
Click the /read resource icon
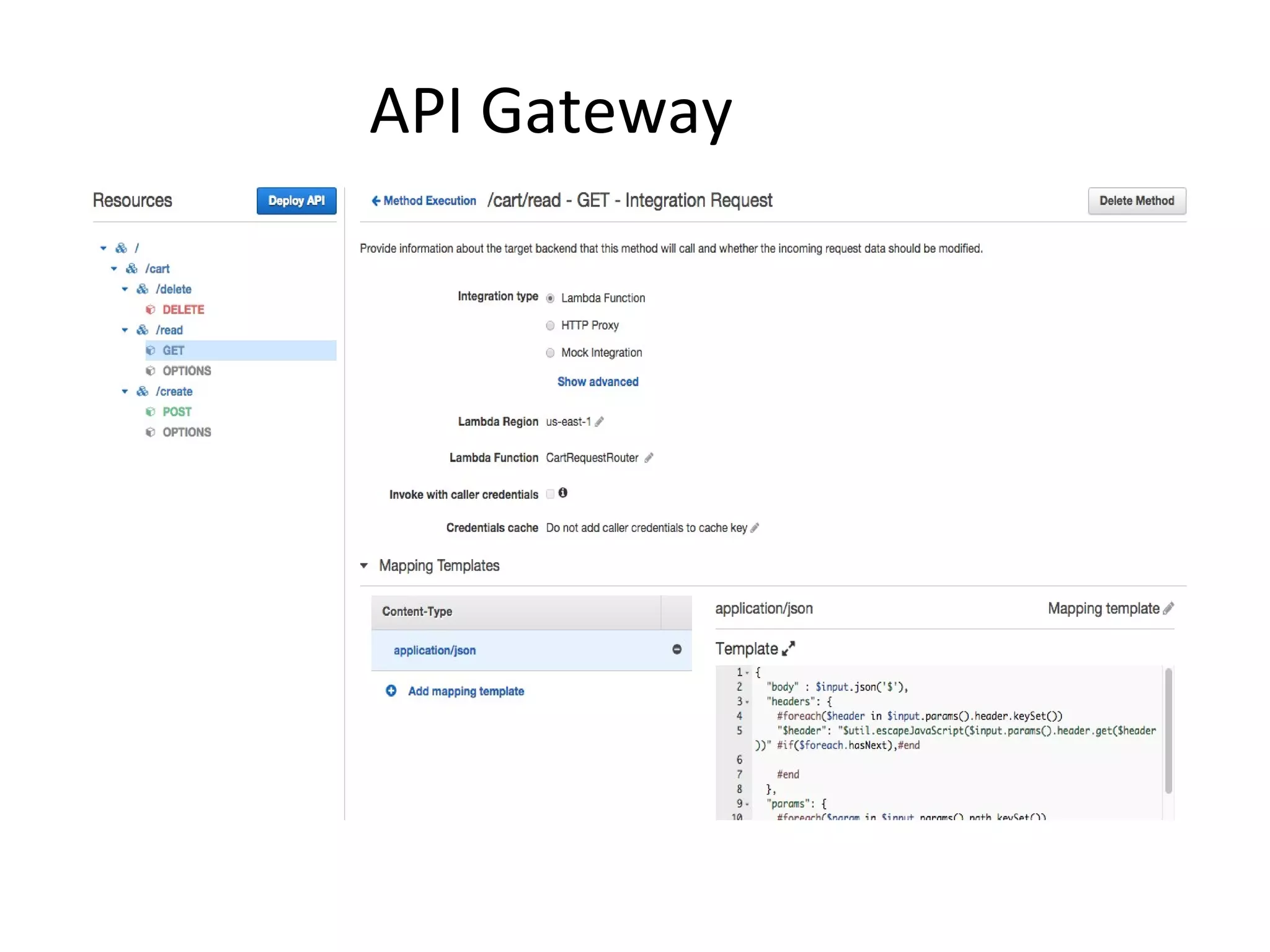click(143, 330)
